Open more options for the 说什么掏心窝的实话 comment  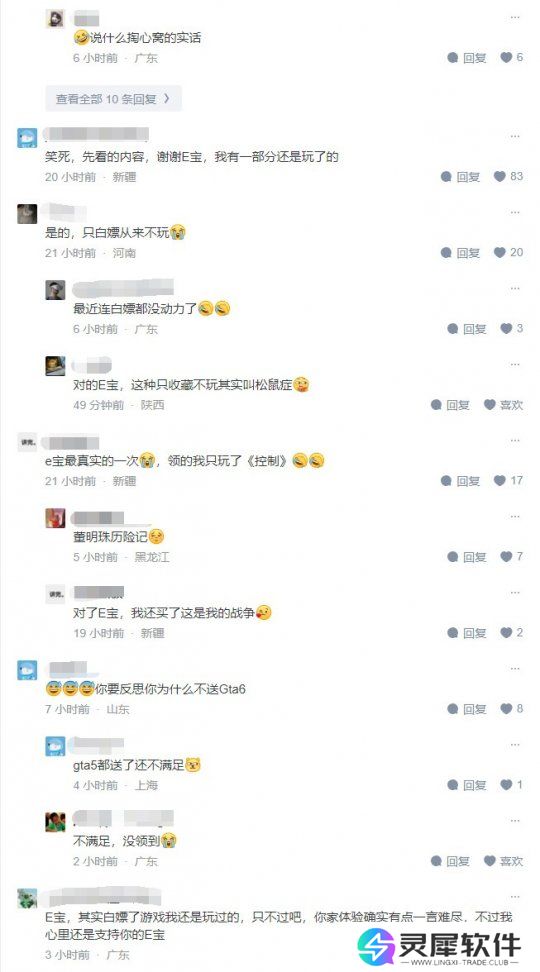tap(515, 17)
